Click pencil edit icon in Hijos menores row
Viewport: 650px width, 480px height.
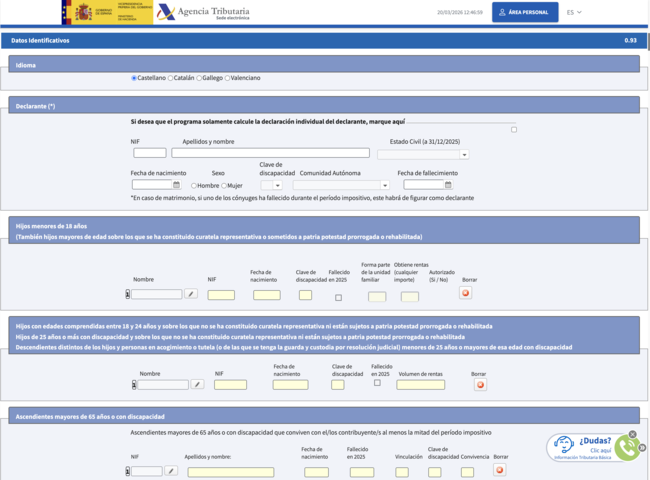191,294
